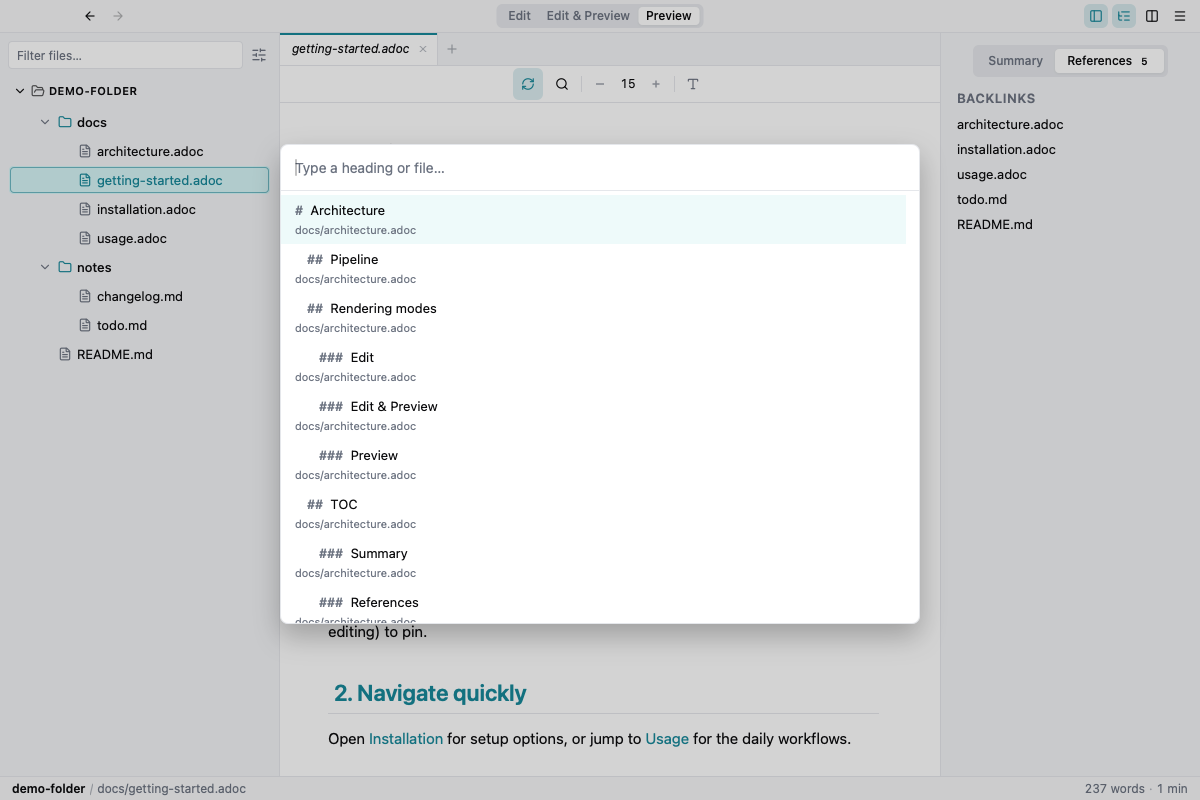Screen dimensions: 1200x800
Task: Choose the ### Edit & Preview result
Action: tap(594, 416)
